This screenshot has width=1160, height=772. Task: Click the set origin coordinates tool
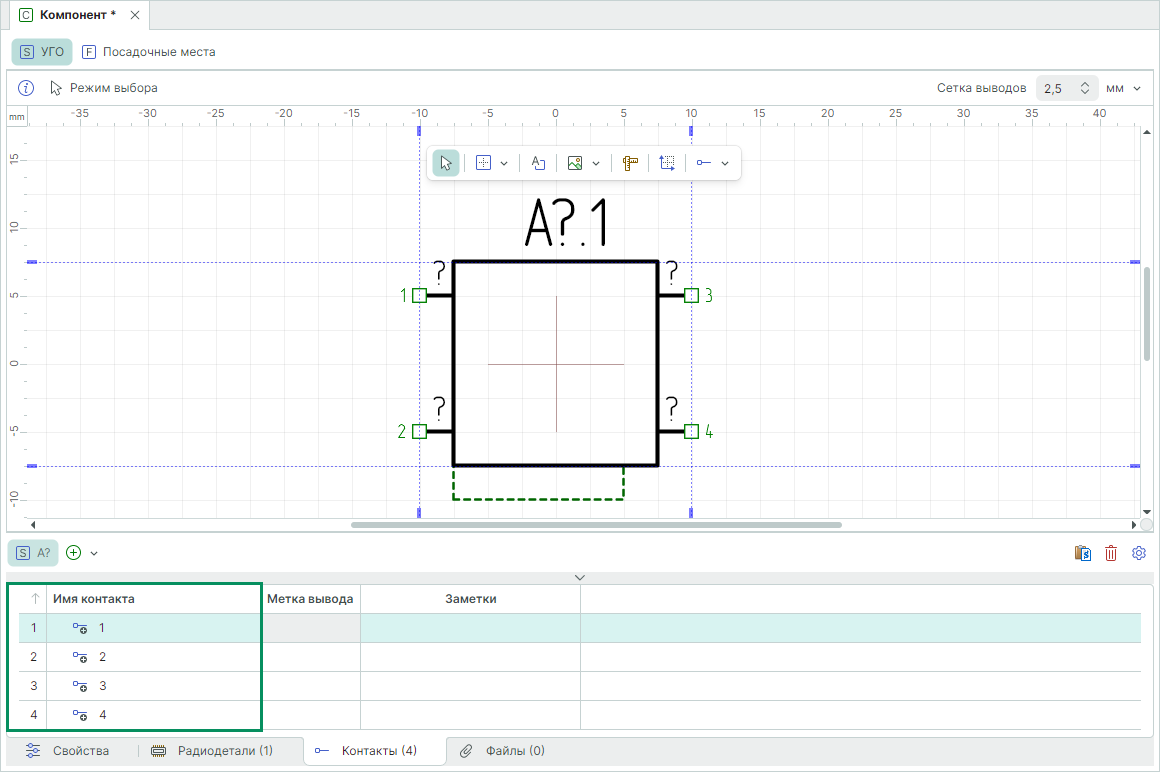coord(667,163)
